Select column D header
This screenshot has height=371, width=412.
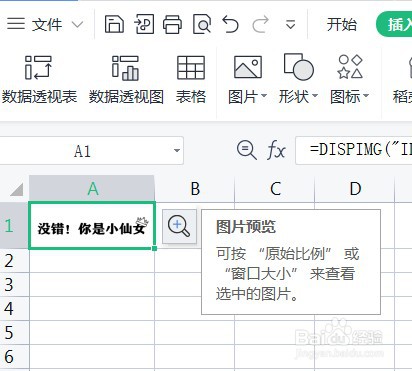pos(355,189)
